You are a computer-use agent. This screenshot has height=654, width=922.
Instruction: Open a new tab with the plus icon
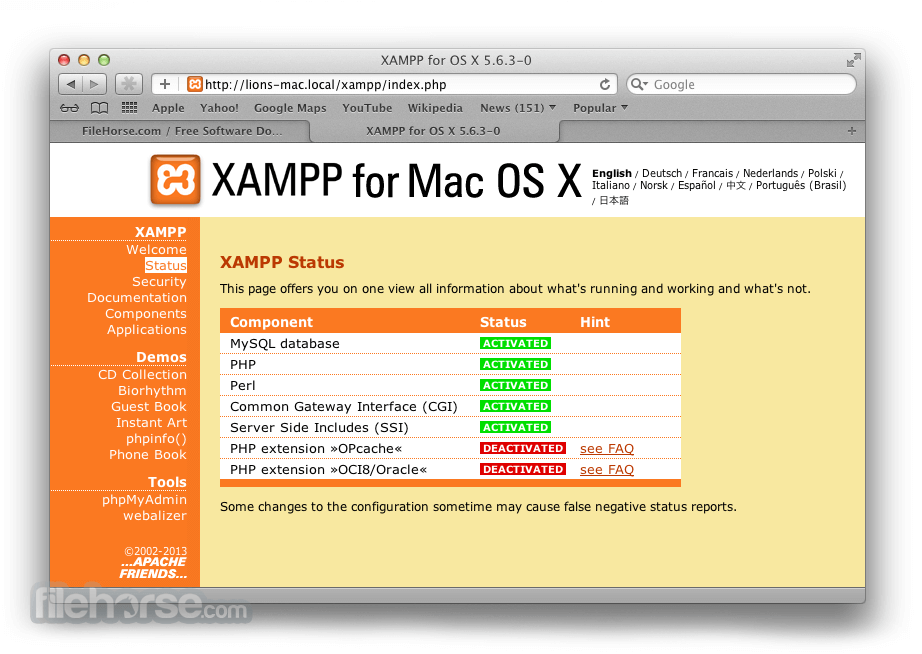(x=851, y=131)
